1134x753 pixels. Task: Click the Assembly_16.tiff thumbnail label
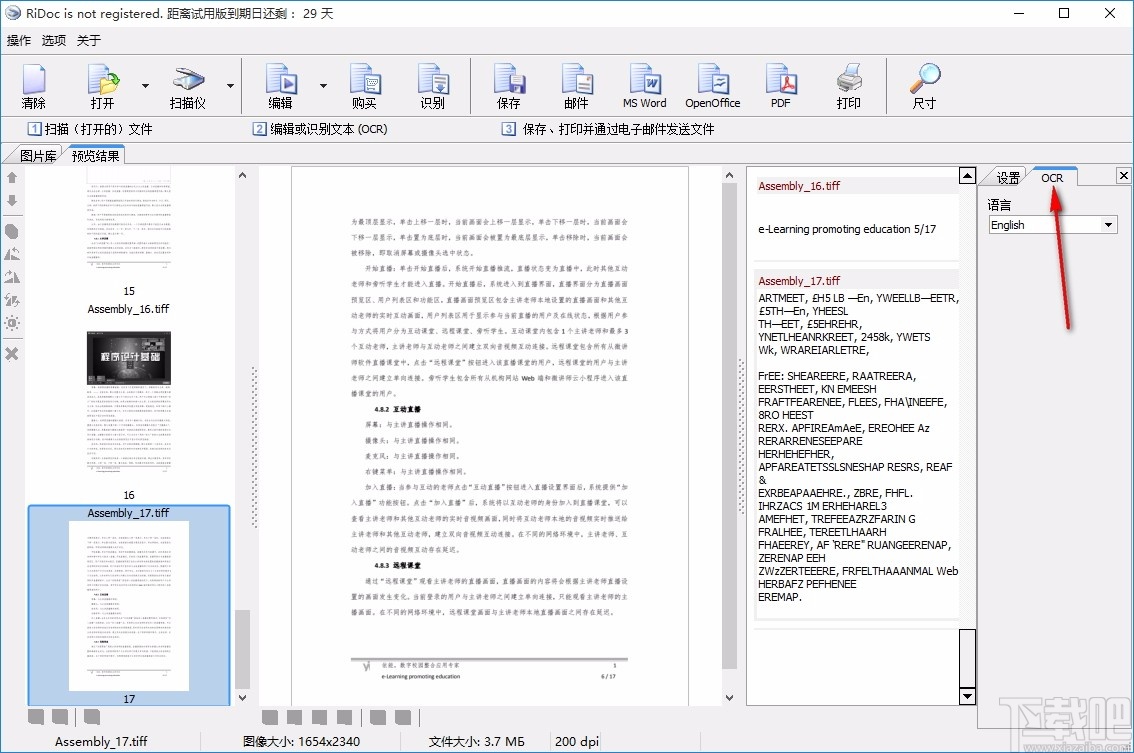click(x=128, y=309)
